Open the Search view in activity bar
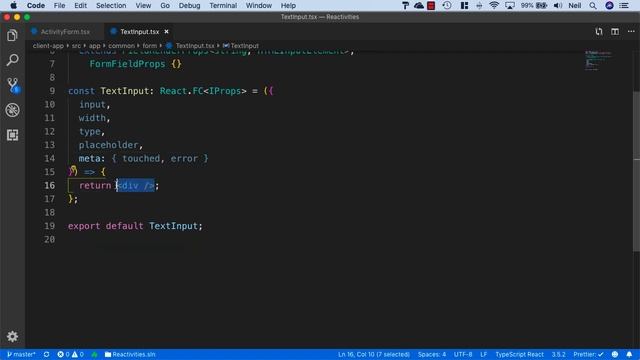This screenshot has width=640, height=360. 12,60
